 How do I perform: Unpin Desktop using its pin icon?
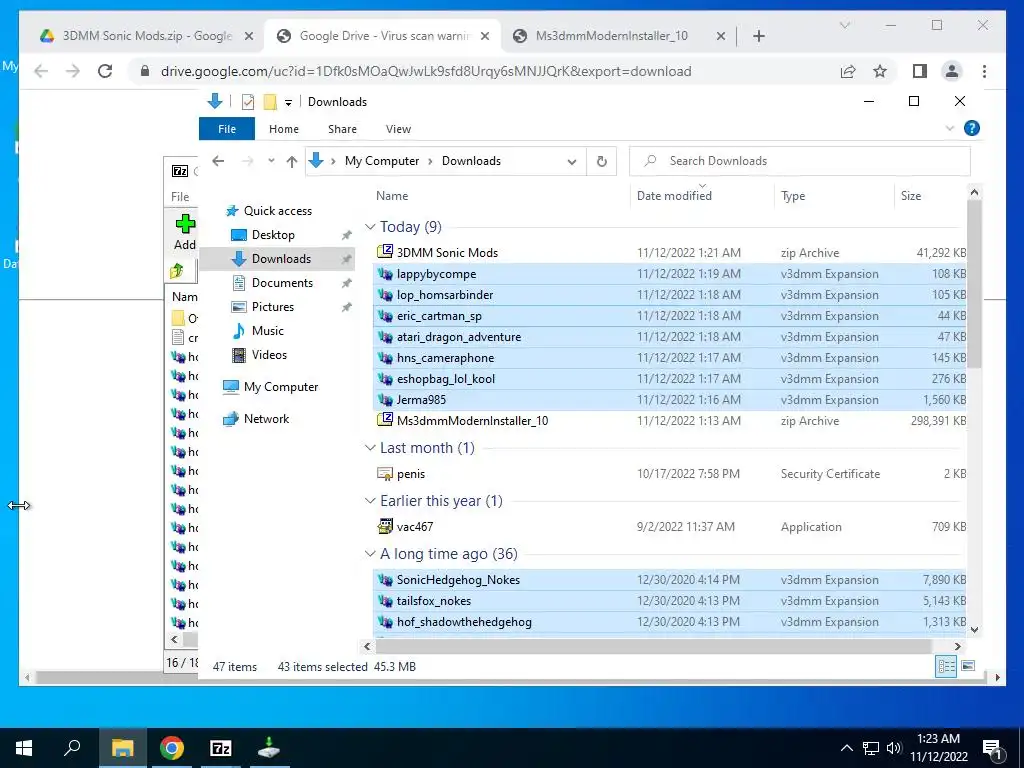346,235
